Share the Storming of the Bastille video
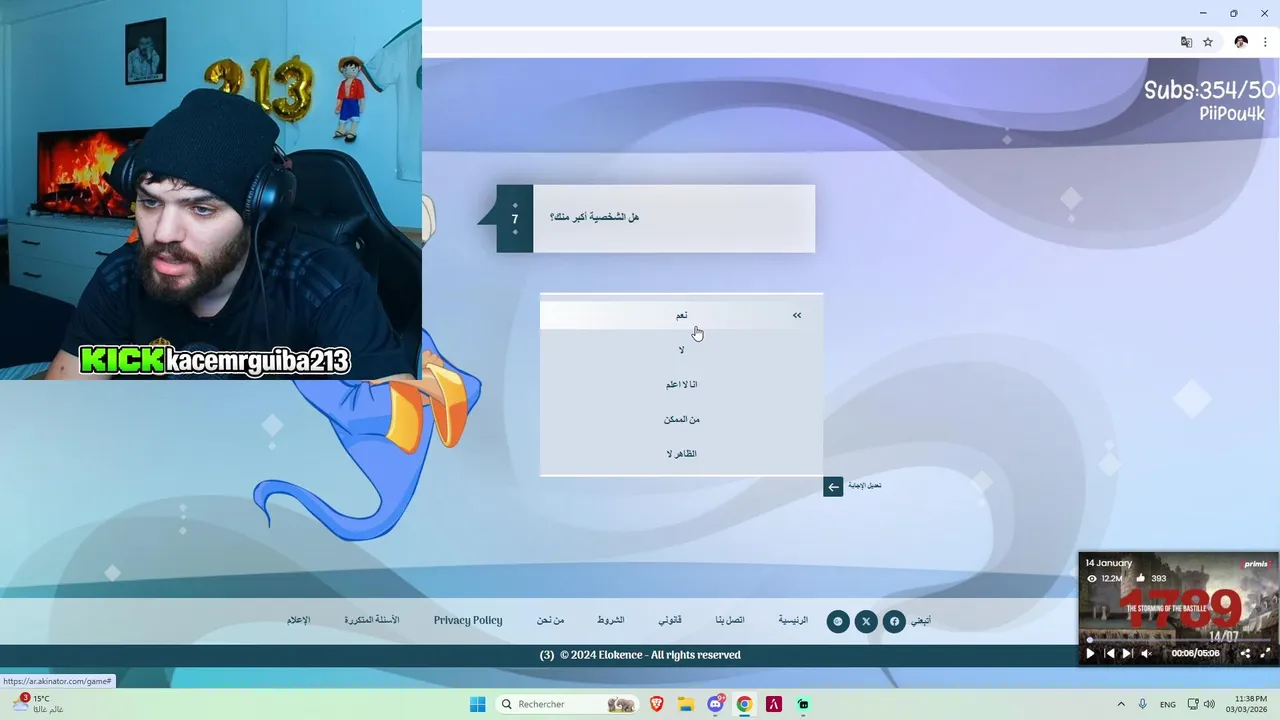The image size is (1280, 720). [x=1245, y=653]
